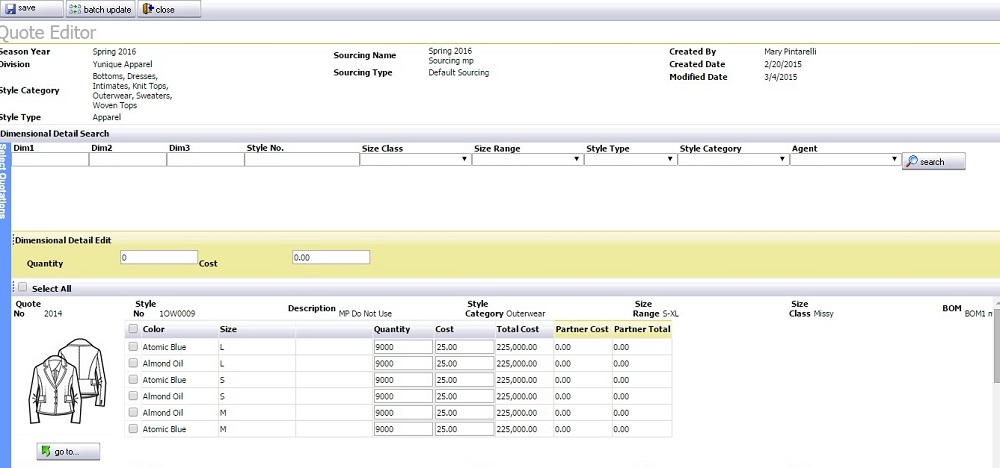Click style number 1OW0009

177,314
